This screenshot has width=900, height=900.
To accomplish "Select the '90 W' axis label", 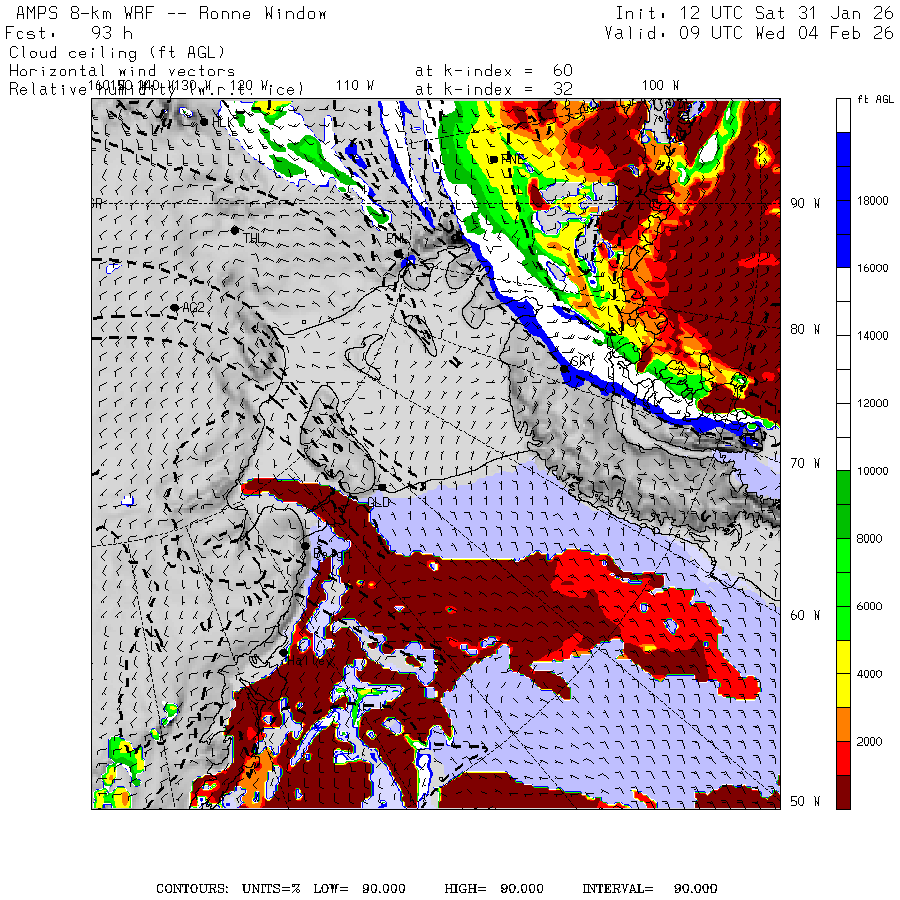I will pos(805,203).
